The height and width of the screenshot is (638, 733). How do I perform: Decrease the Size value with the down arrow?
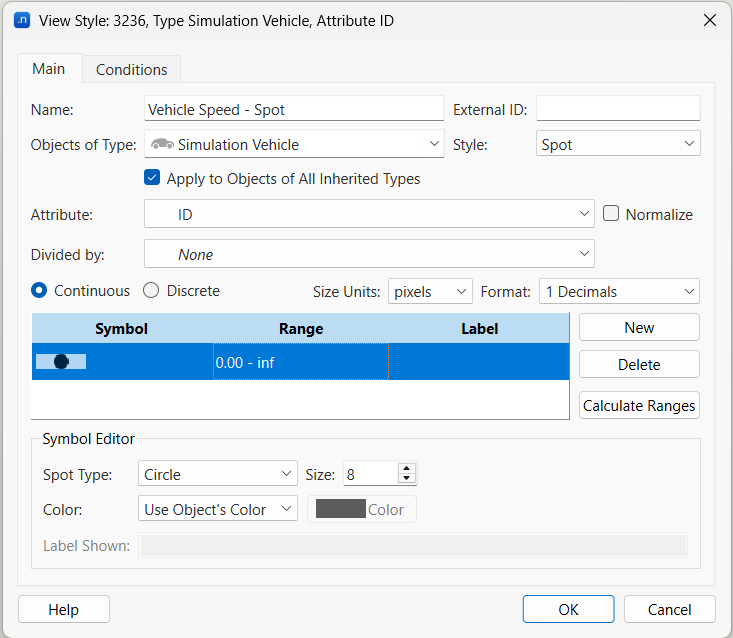tap(406, 479)
